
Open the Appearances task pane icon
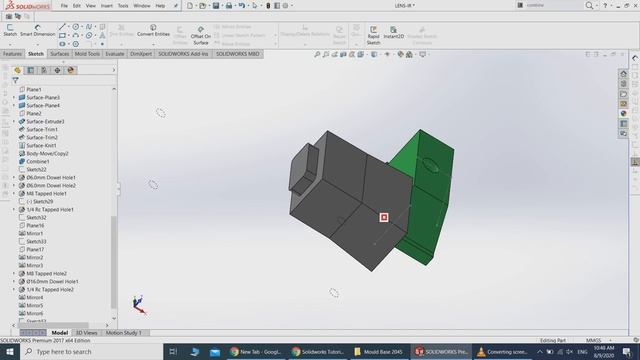click(x=623, y=113)
